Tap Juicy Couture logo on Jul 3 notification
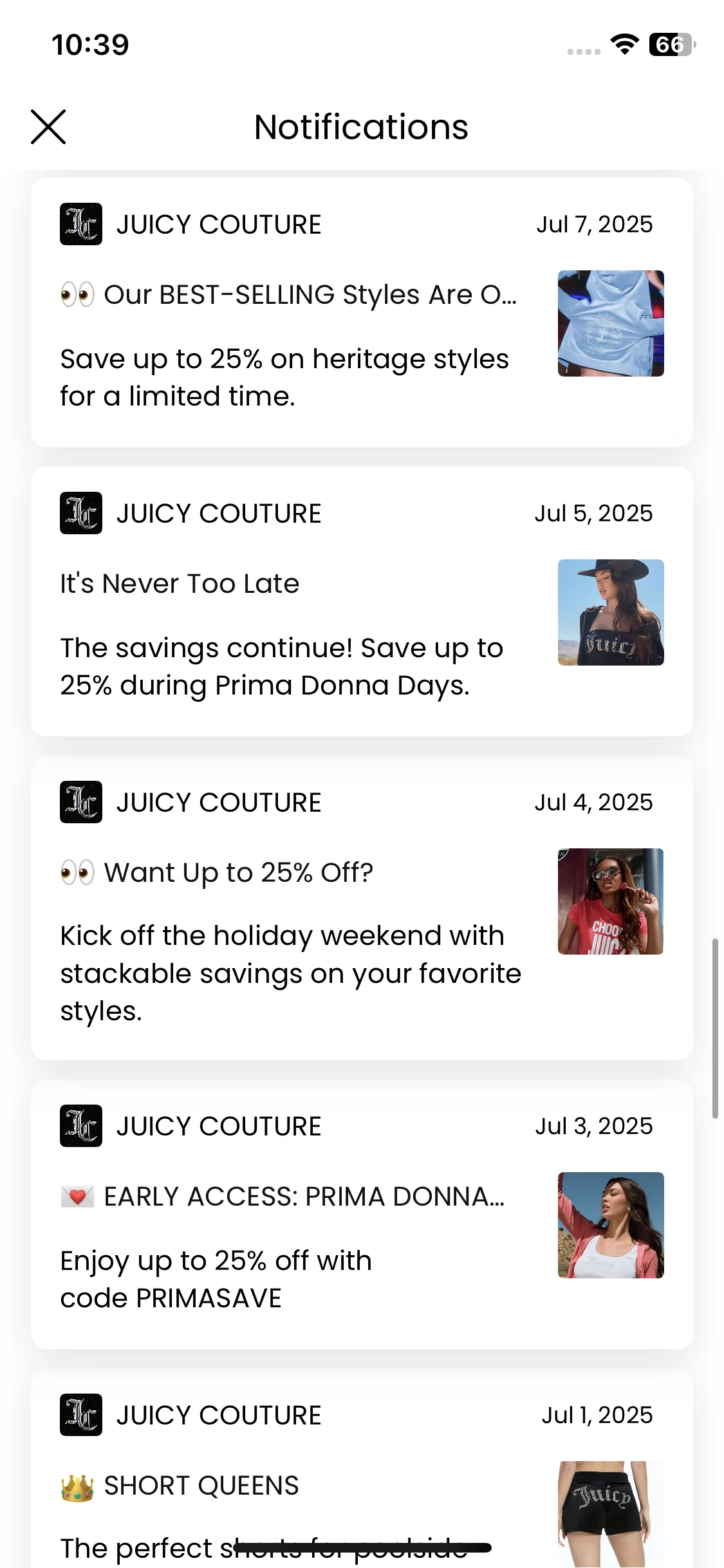The width and height of the screenshot is (724, 1568). pyautogui.click(x=81, y=1126)
